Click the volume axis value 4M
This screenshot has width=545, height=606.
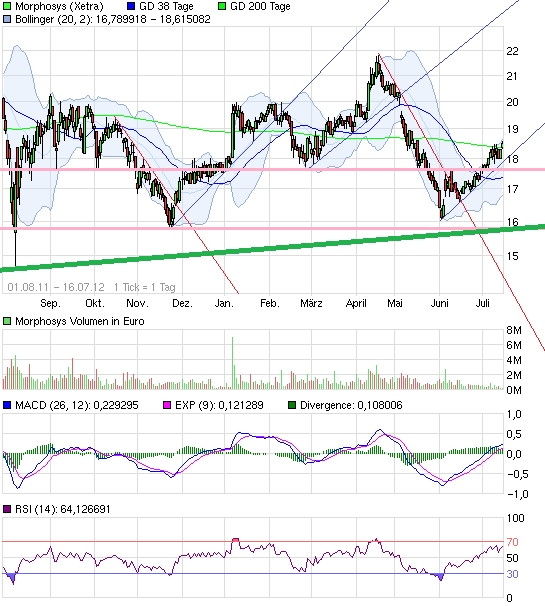pos(514,360)
